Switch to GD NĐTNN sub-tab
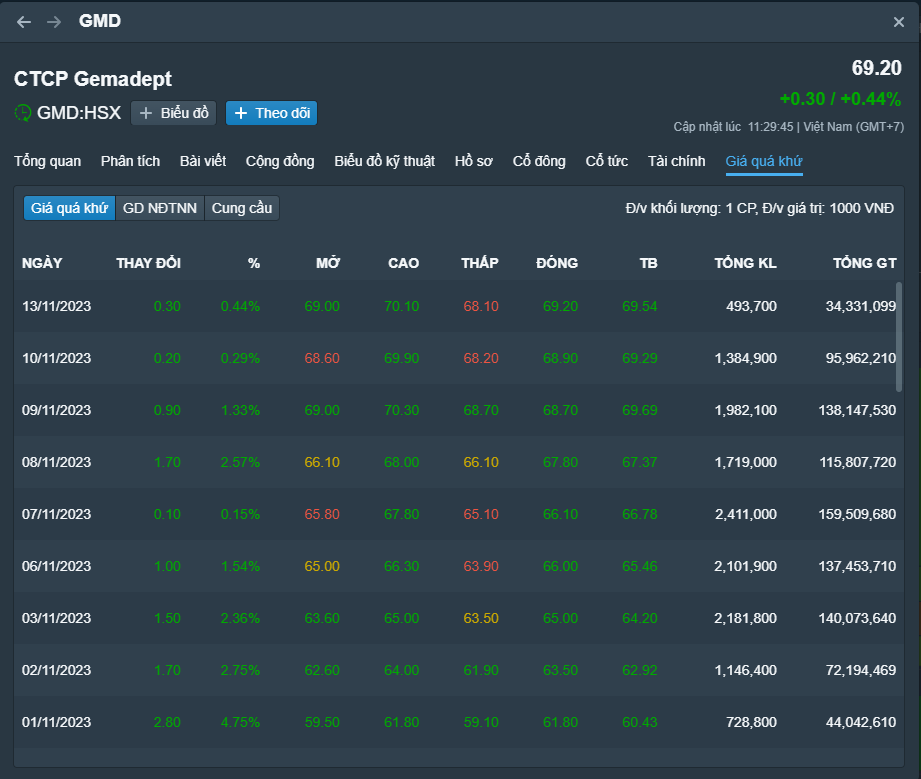 point(160,208)
